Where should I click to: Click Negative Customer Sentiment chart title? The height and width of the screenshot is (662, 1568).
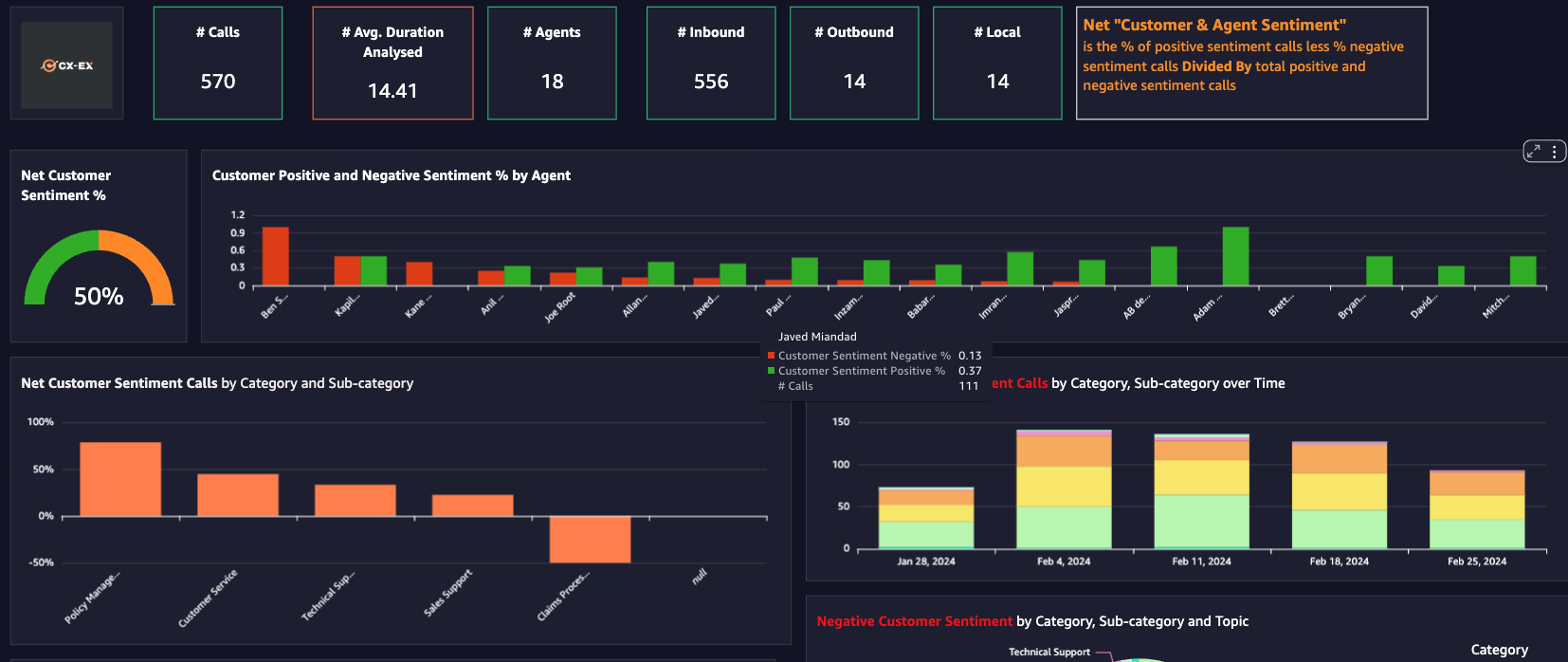1032,621
